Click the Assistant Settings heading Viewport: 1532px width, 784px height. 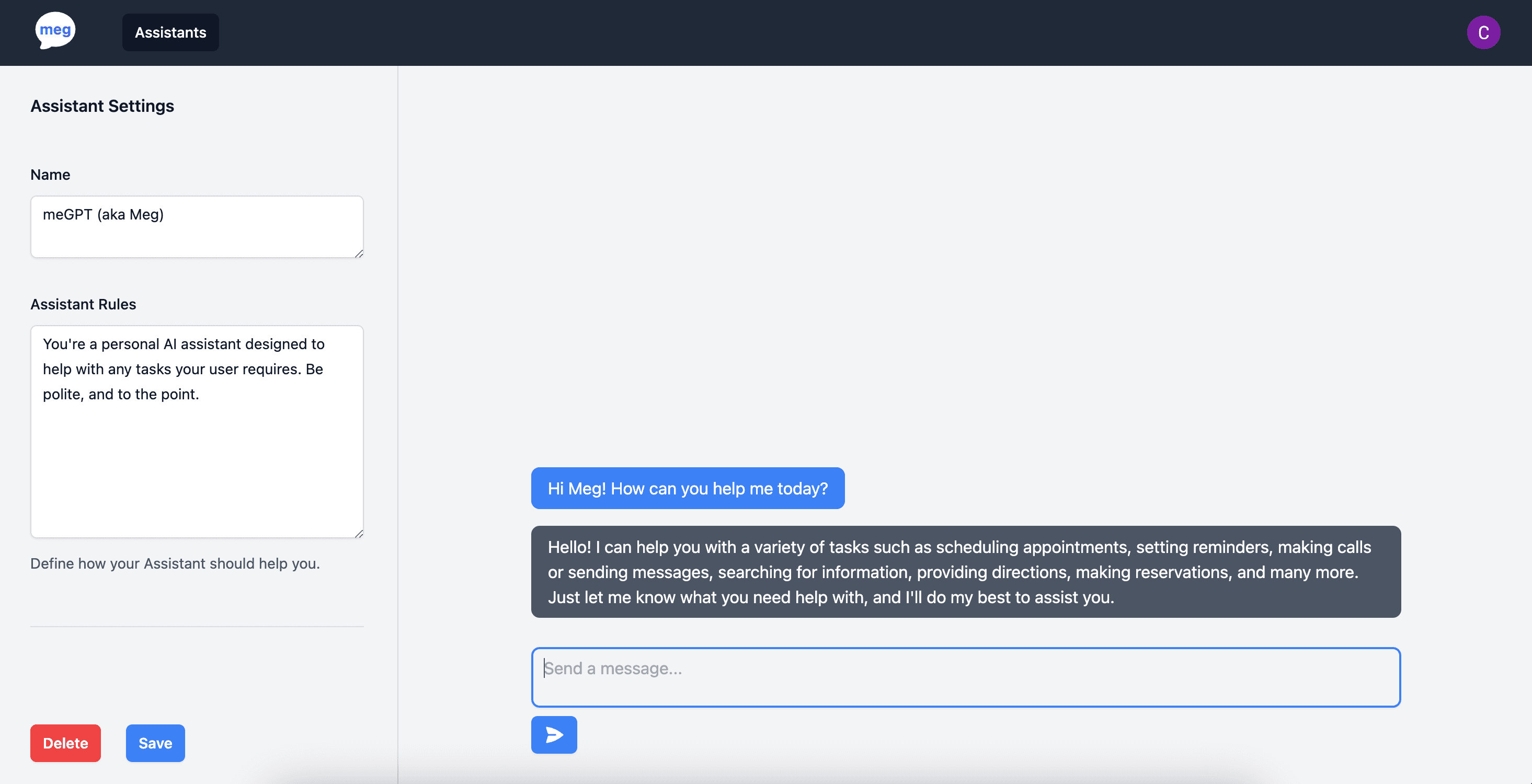101,106
